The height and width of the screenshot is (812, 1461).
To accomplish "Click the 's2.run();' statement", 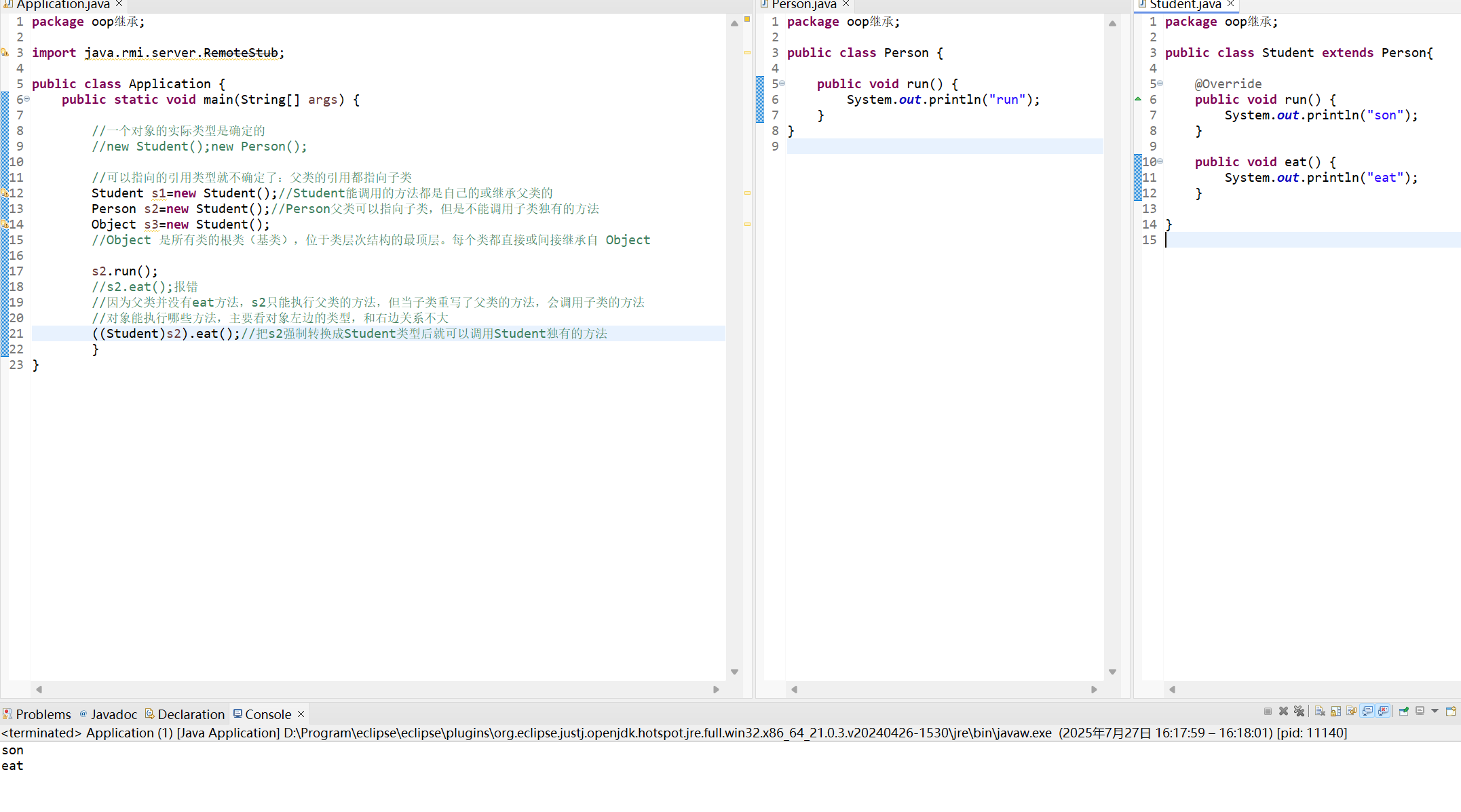I will (x=125, y=271).
